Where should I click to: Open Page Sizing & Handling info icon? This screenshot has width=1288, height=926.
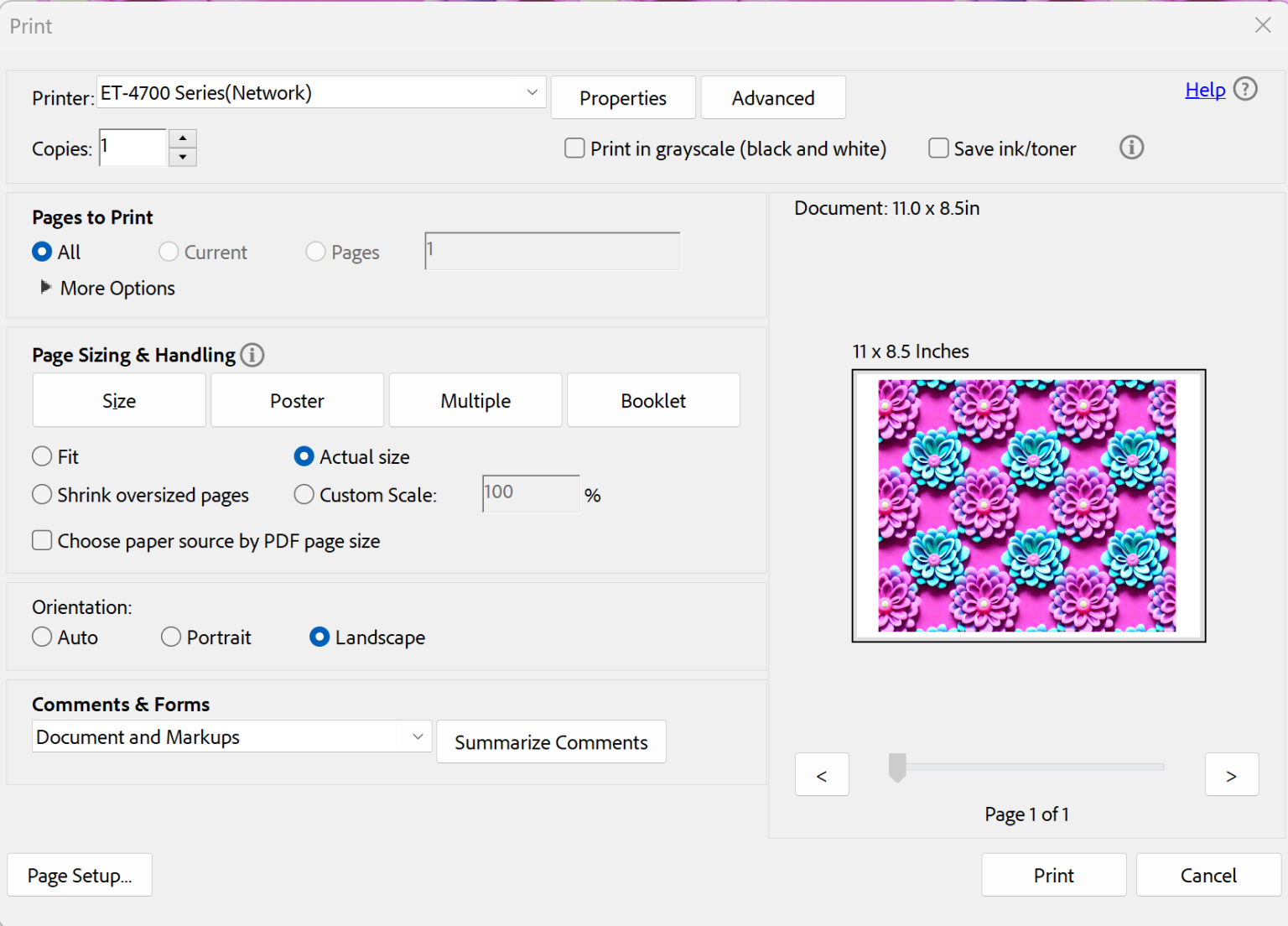[252, 355]
